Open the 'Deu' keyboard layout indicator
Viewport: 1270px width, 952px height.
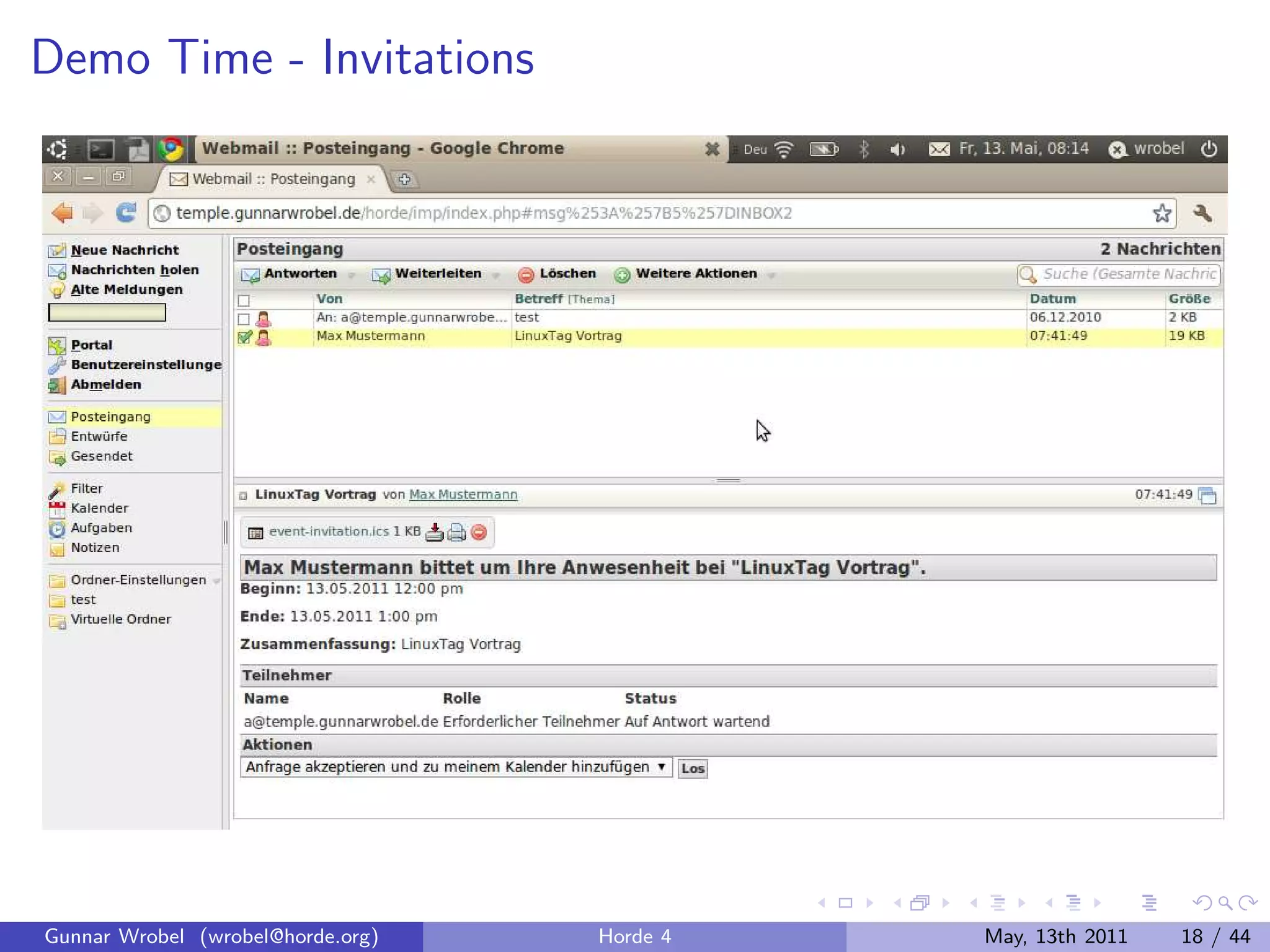point(755,150)
